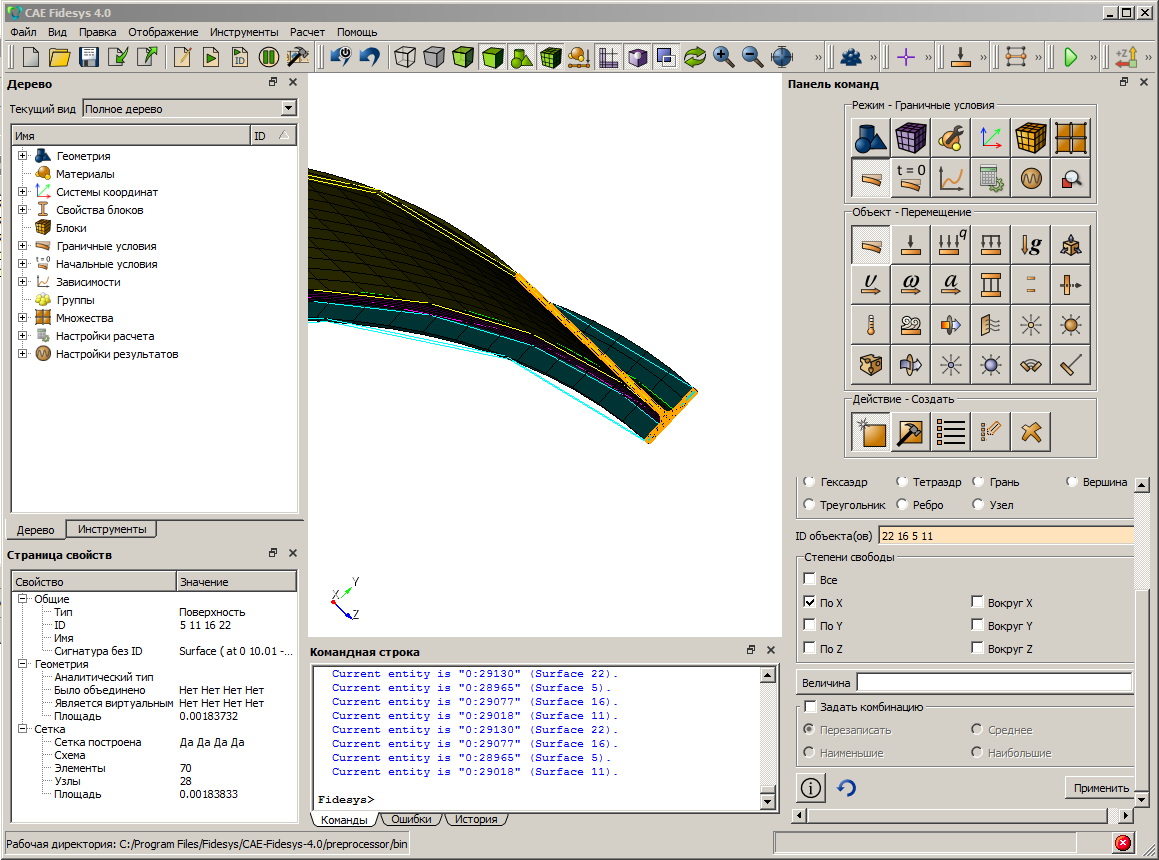The height and width of the screenshot is (860, 1159).
Task: Expand the Системы координат tree node
Action: point(22,192)
